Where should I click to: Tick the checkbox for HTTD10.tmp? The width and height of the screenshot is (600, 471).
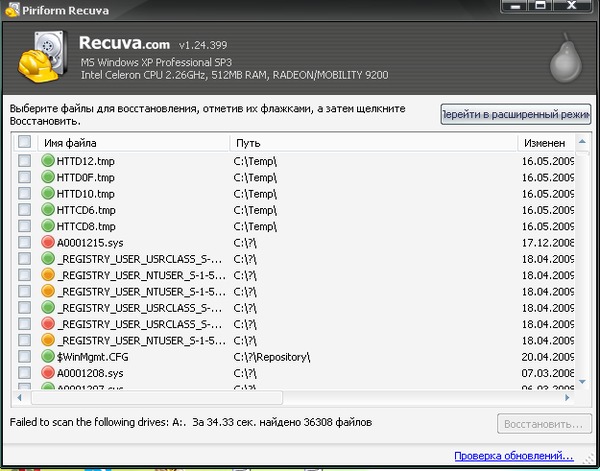[24, 193]
